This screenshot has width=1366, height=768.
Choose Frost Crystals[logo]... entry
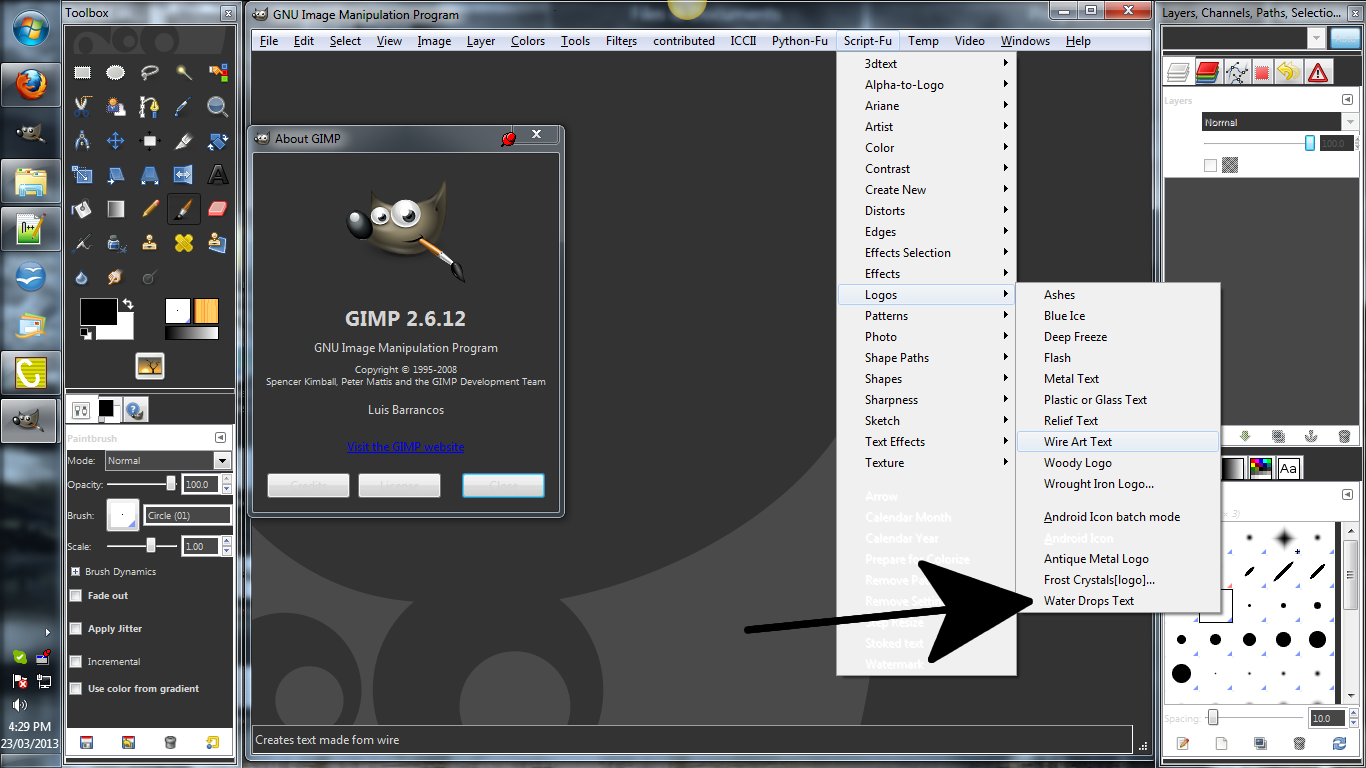1118,580
